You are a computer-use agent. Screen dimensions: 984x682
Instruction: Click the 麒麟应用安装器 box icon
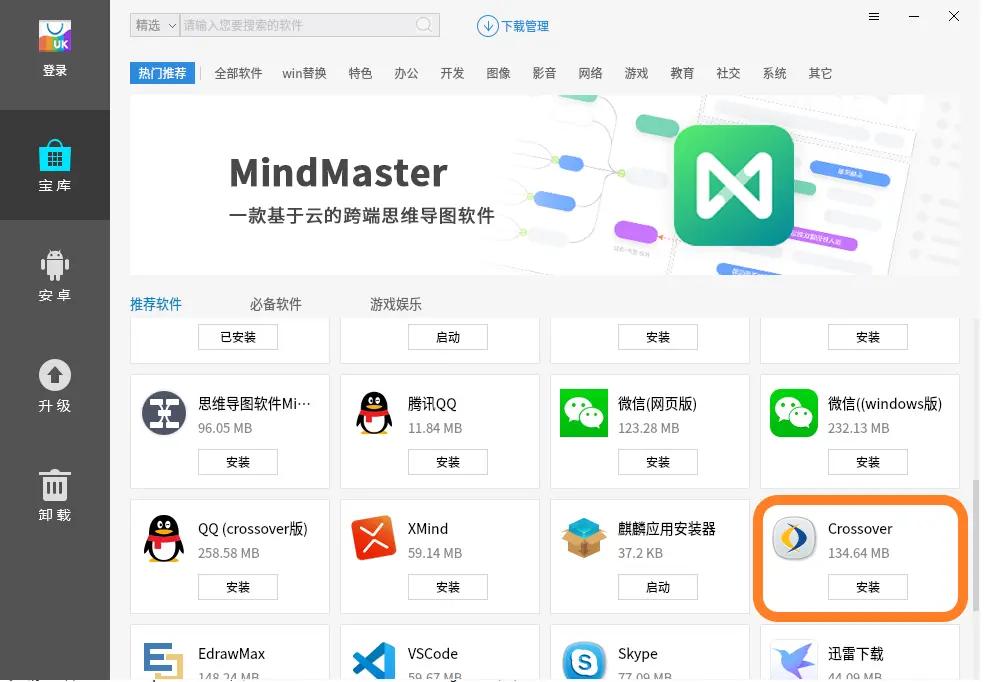[x=584, y=538]
